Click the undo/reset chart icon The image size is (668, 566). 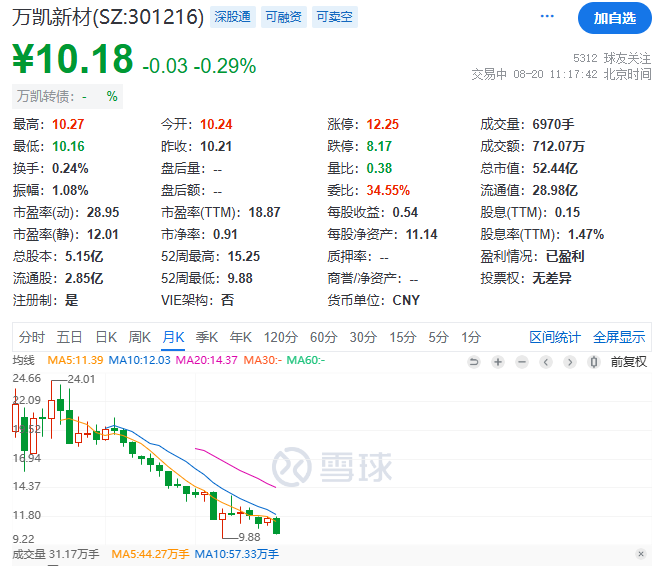click(x=474, y=362)
